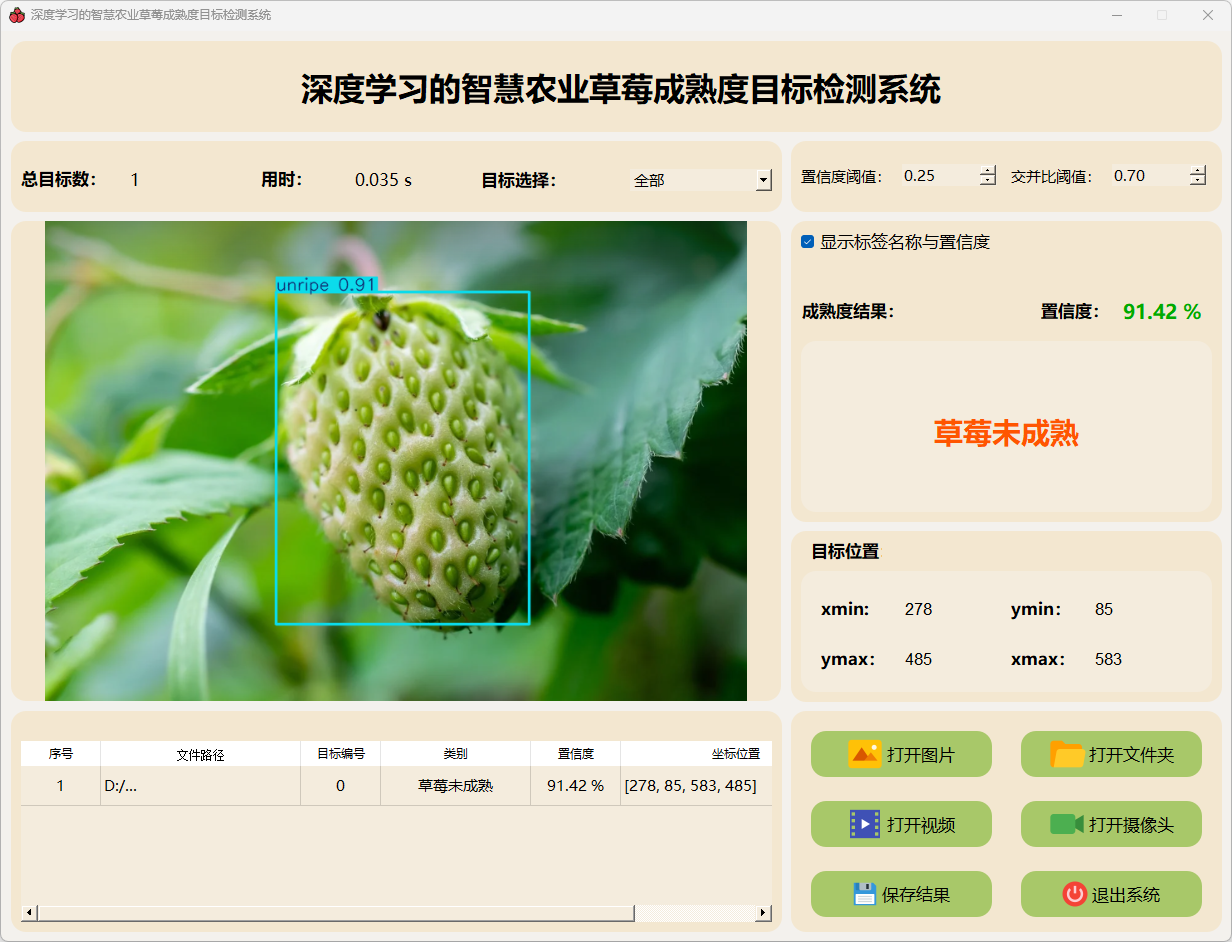The width and height of the screenshot is (1232, 942).
Task: Click the strawberry app icon in title bar
Action: point(16,15)
